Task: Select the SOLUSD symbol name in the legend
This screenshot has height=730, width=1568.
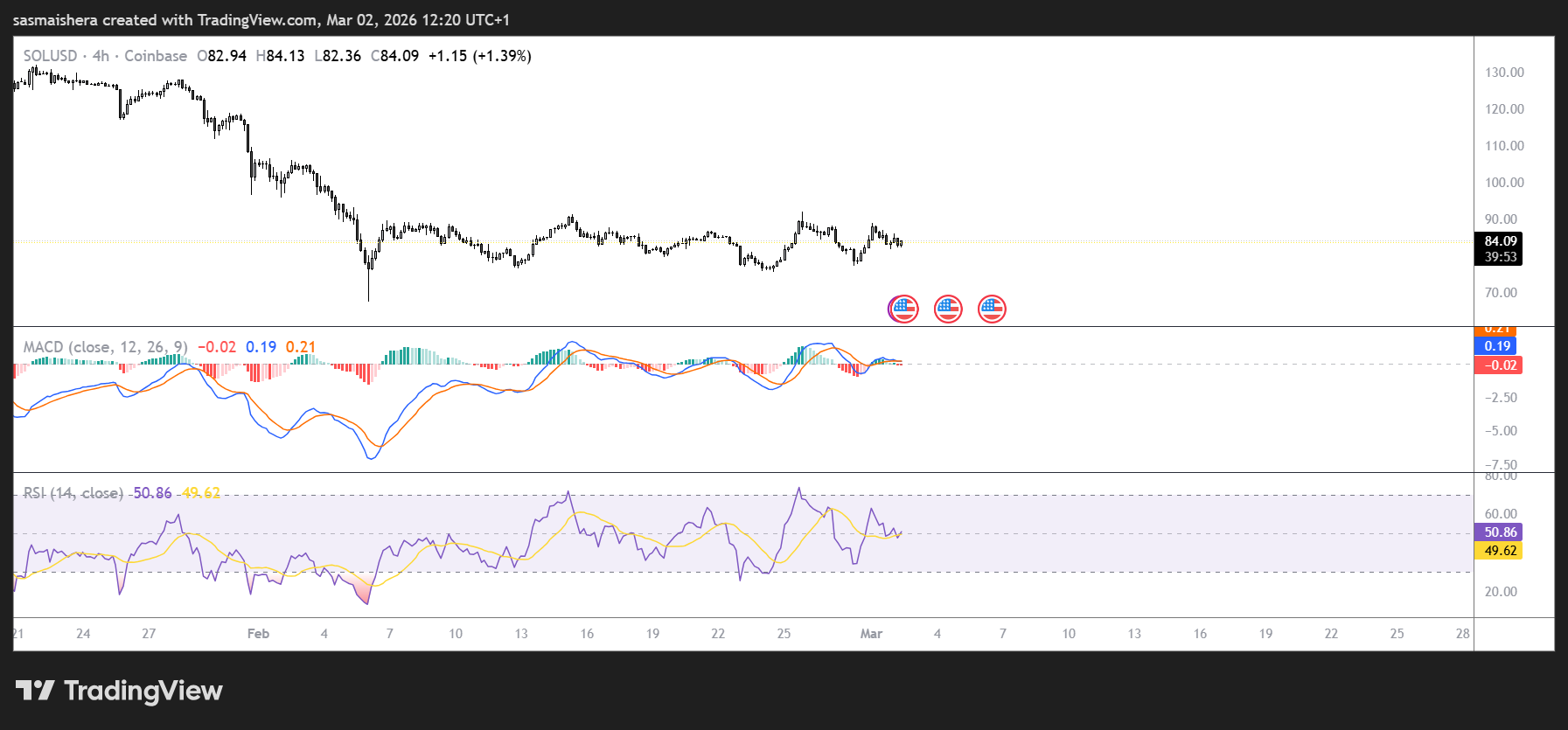Action: click(x=50, y=56)
